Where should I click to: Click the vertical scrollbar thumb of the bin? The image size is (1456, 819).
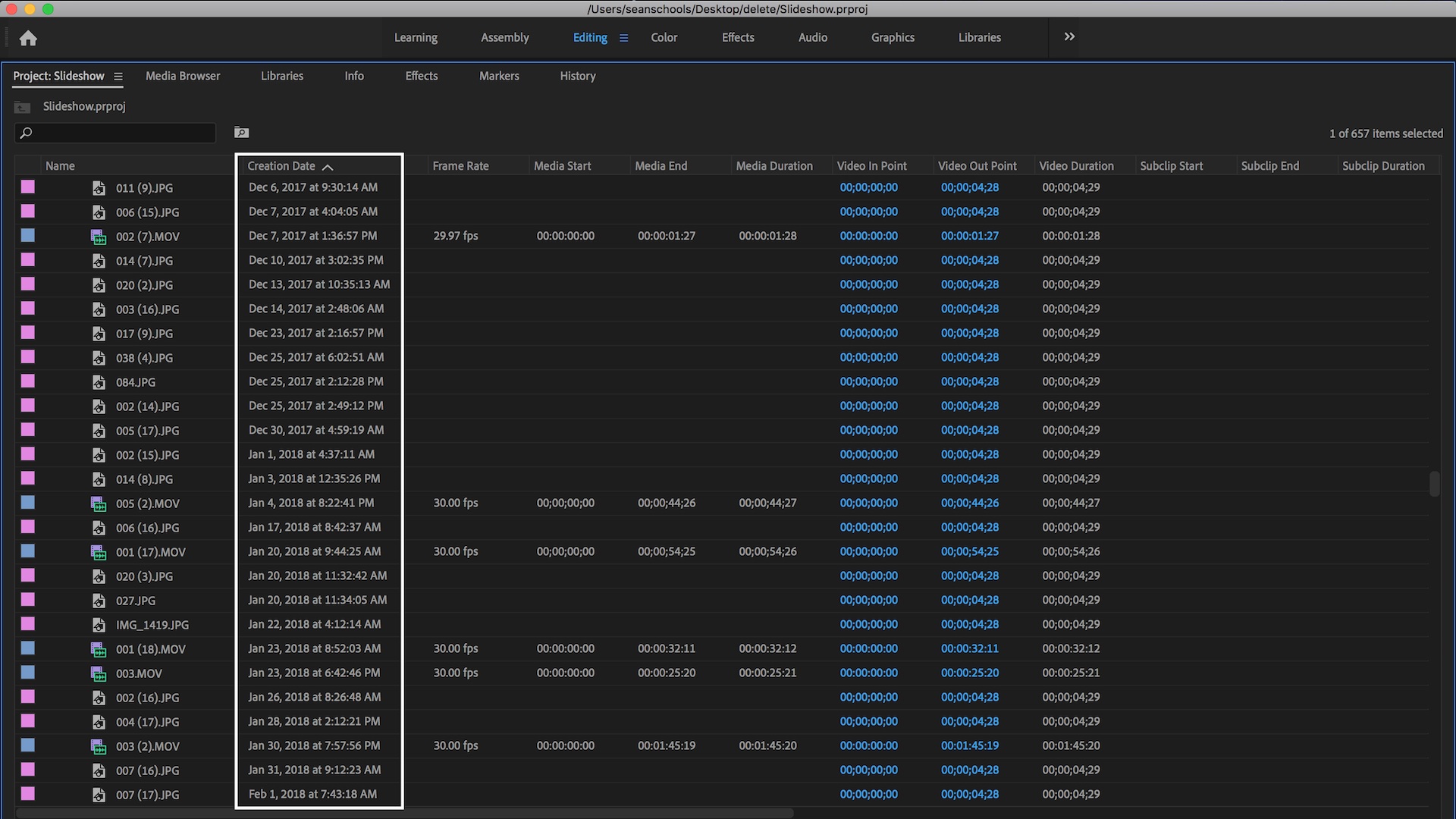pyautogui.click(x=1434, y=484)
